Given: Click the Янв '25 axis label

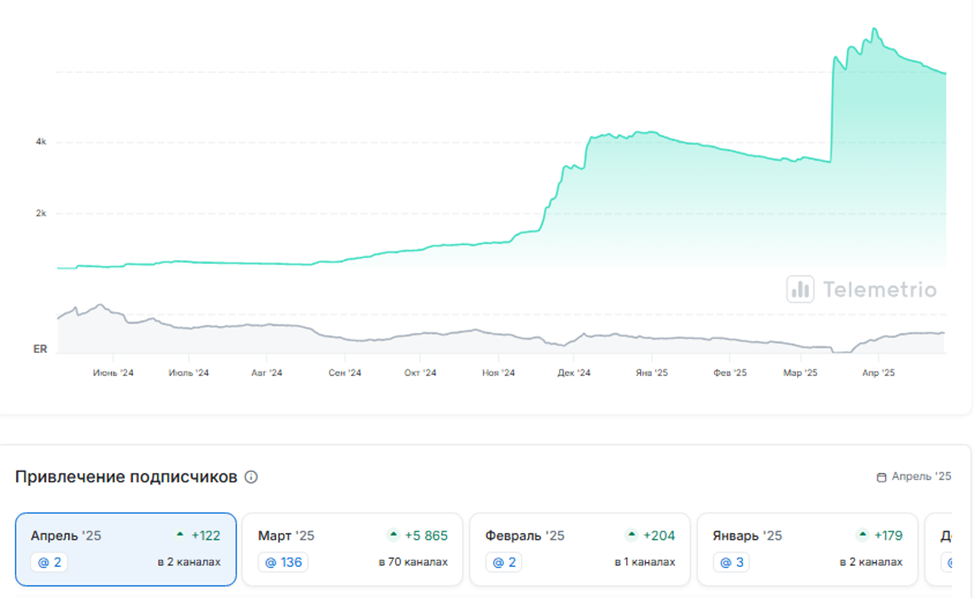Looking at the screenshot, I should tap(652, 373).
